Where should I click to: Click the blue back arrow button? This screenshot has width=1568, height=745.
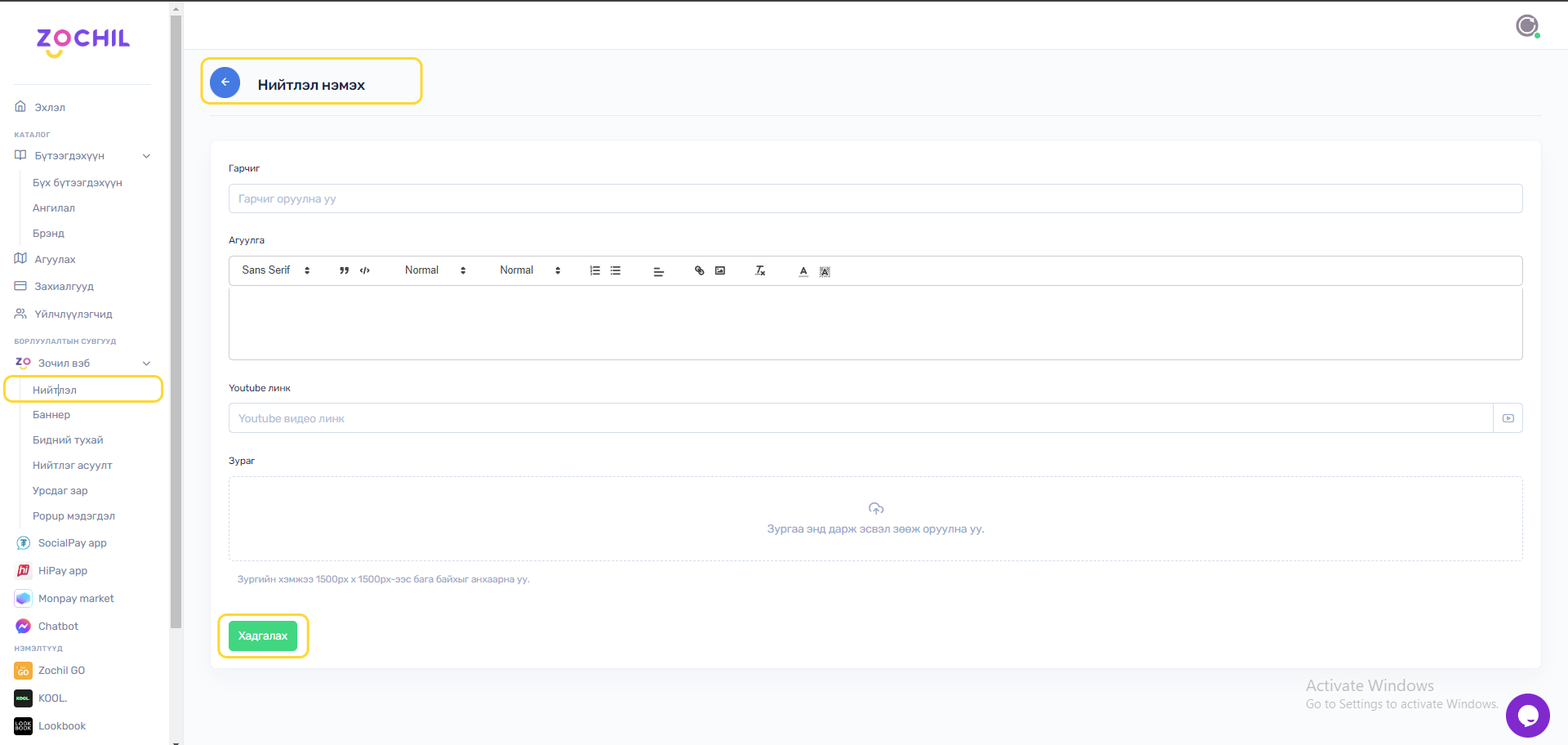[225, 83]
